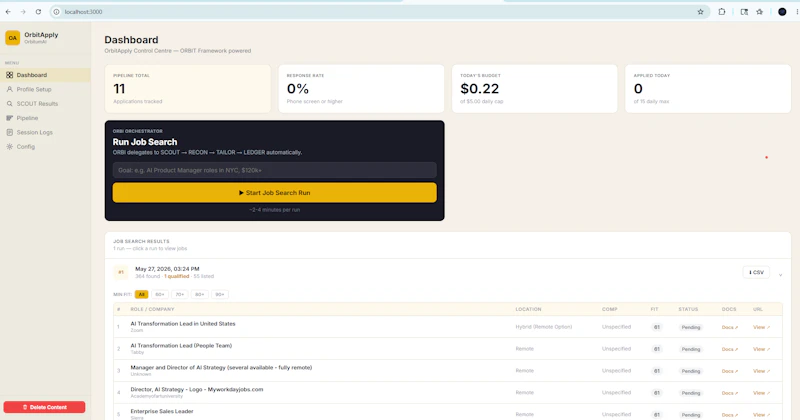Select the 70+ min fit filter
800x420 pixels.
point(180,294)
